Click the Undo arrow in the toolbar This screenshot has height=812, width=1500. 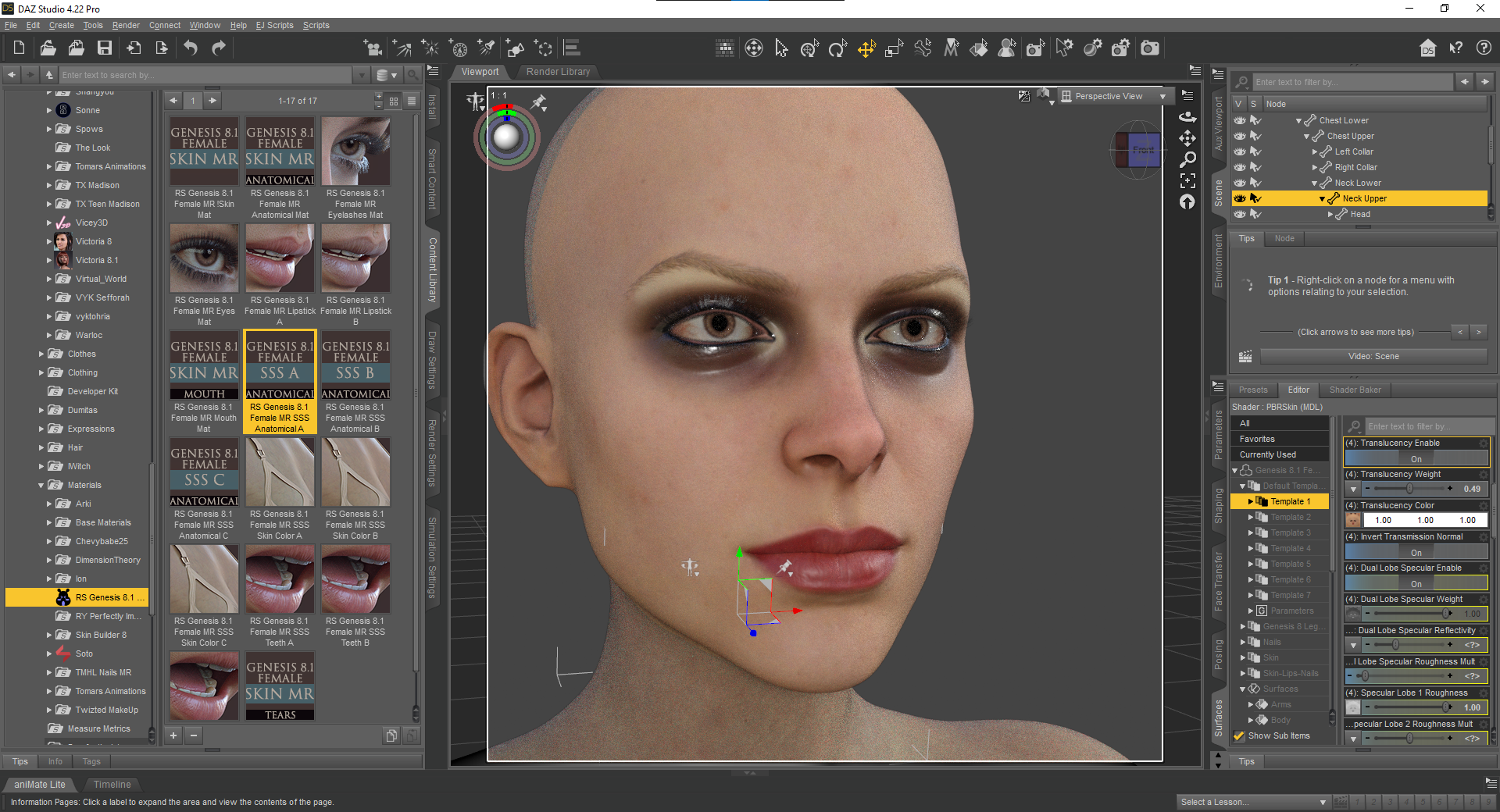click(191, 48)
